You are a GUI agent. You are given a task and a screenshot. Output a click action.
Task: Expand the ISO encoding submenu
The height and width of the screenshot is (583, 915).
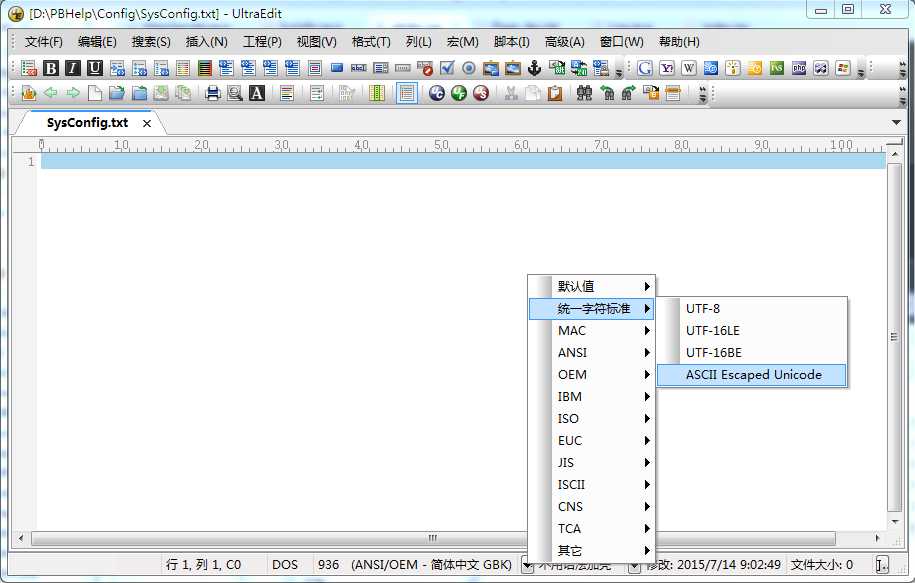[x=591, y=418]
